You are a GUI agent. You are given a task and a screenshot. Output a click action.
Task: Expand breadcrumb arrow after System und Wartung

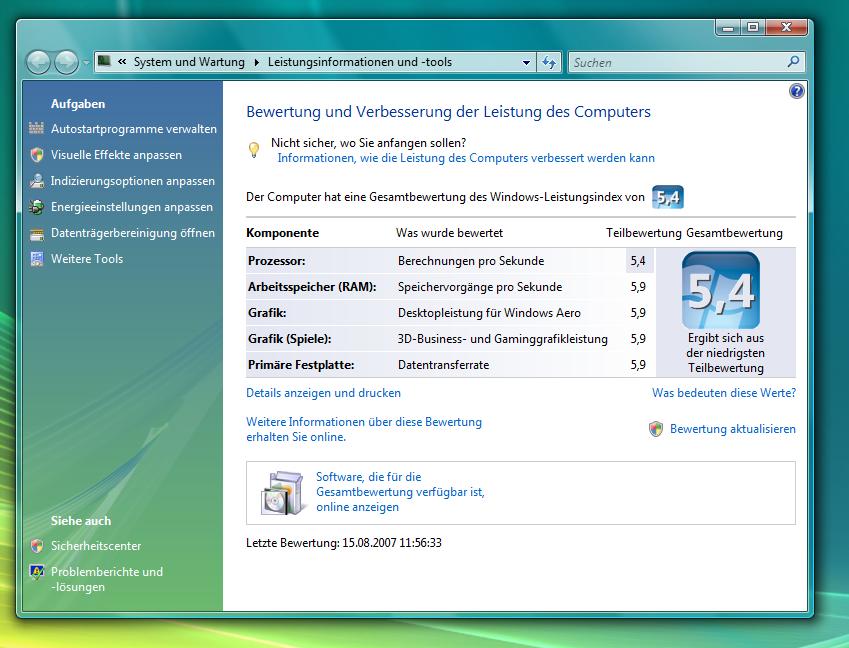point(257,62)
